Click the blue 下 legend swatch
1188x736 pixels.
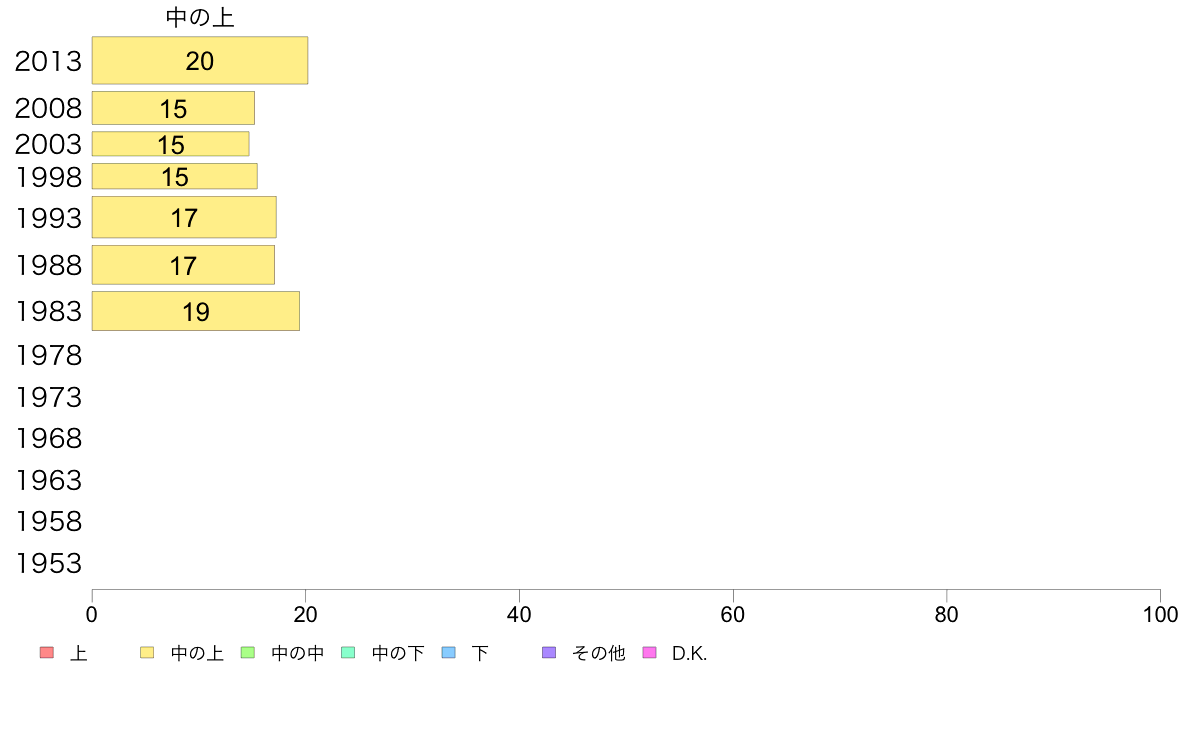(449, 653)
